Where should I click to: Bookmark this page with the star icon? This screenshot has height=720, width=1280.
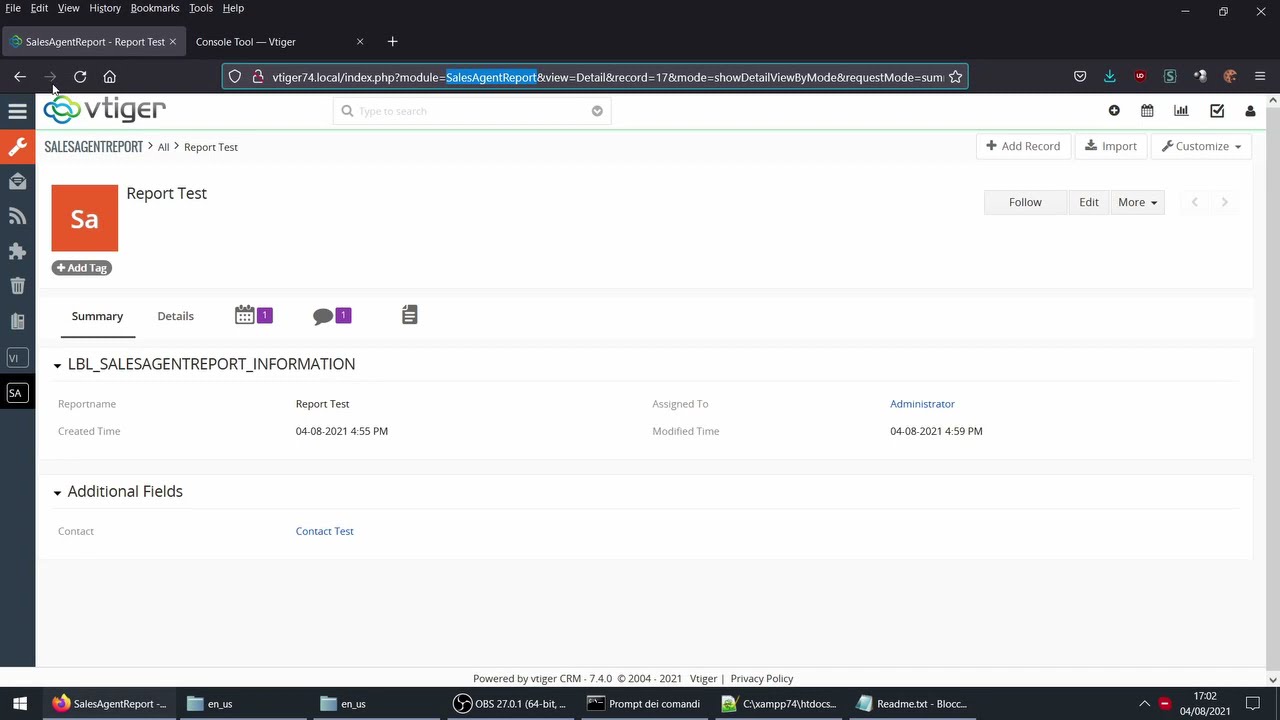click(955, 77)
